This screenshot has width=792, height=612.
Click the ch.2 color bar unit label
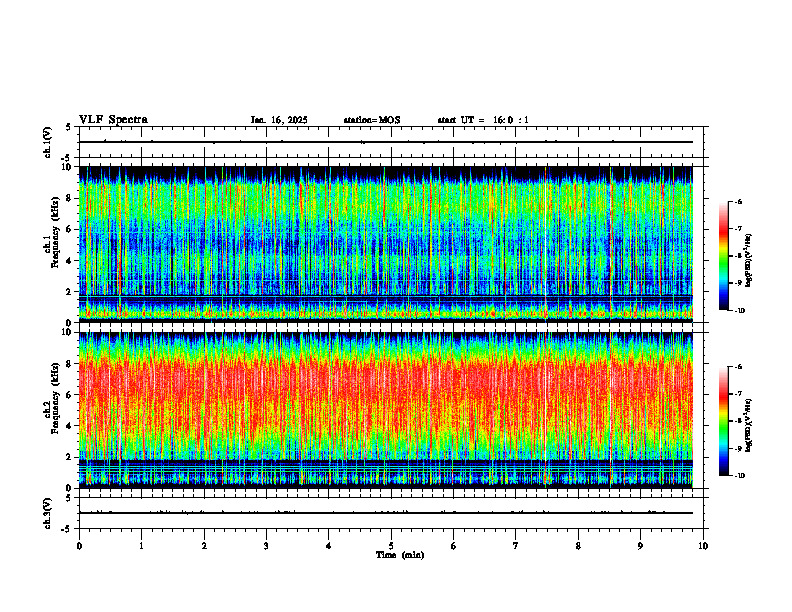tap(748, 426)
